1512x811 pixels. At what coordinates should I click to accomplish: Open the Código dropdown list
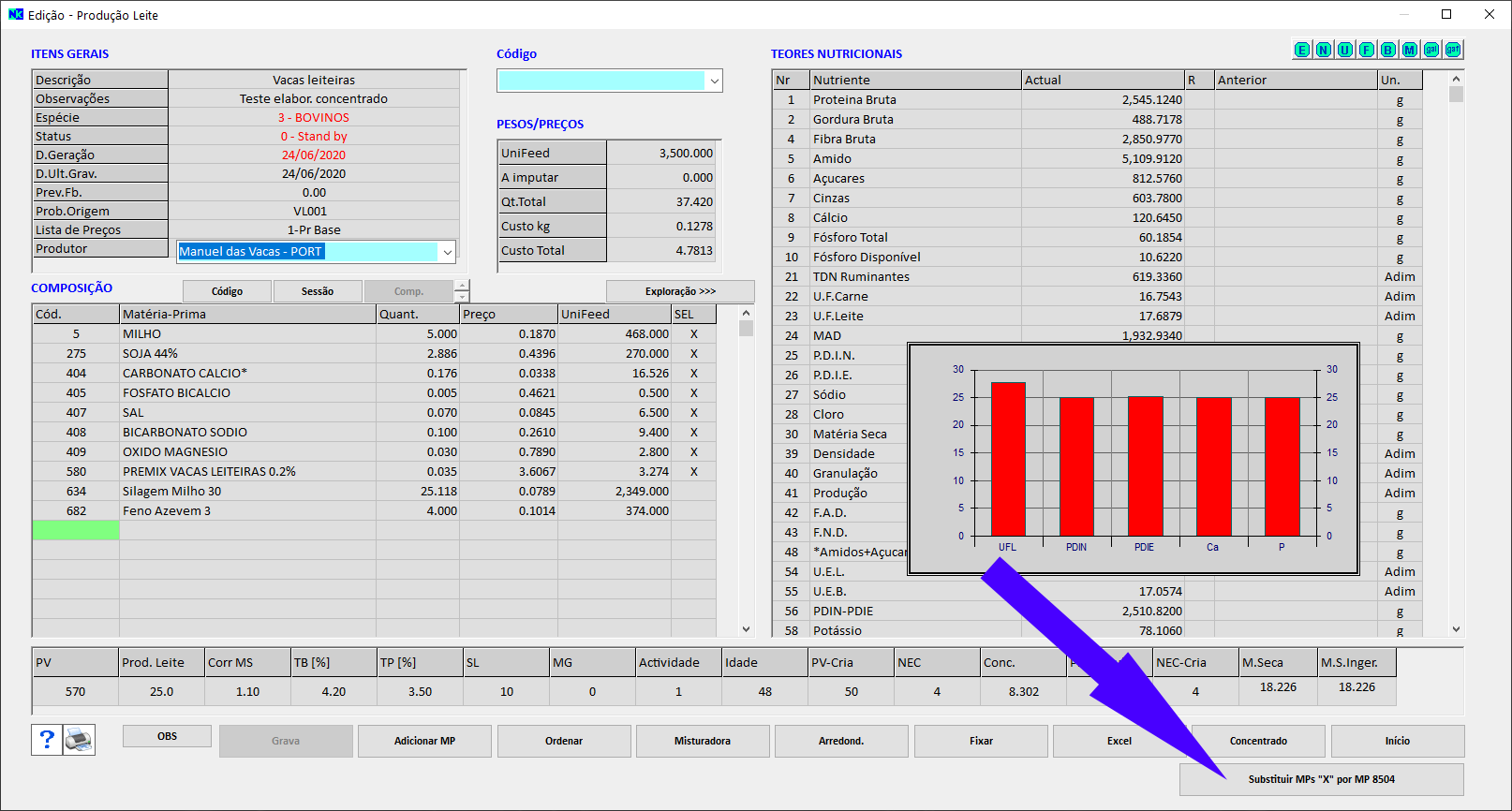pos(714,81)
